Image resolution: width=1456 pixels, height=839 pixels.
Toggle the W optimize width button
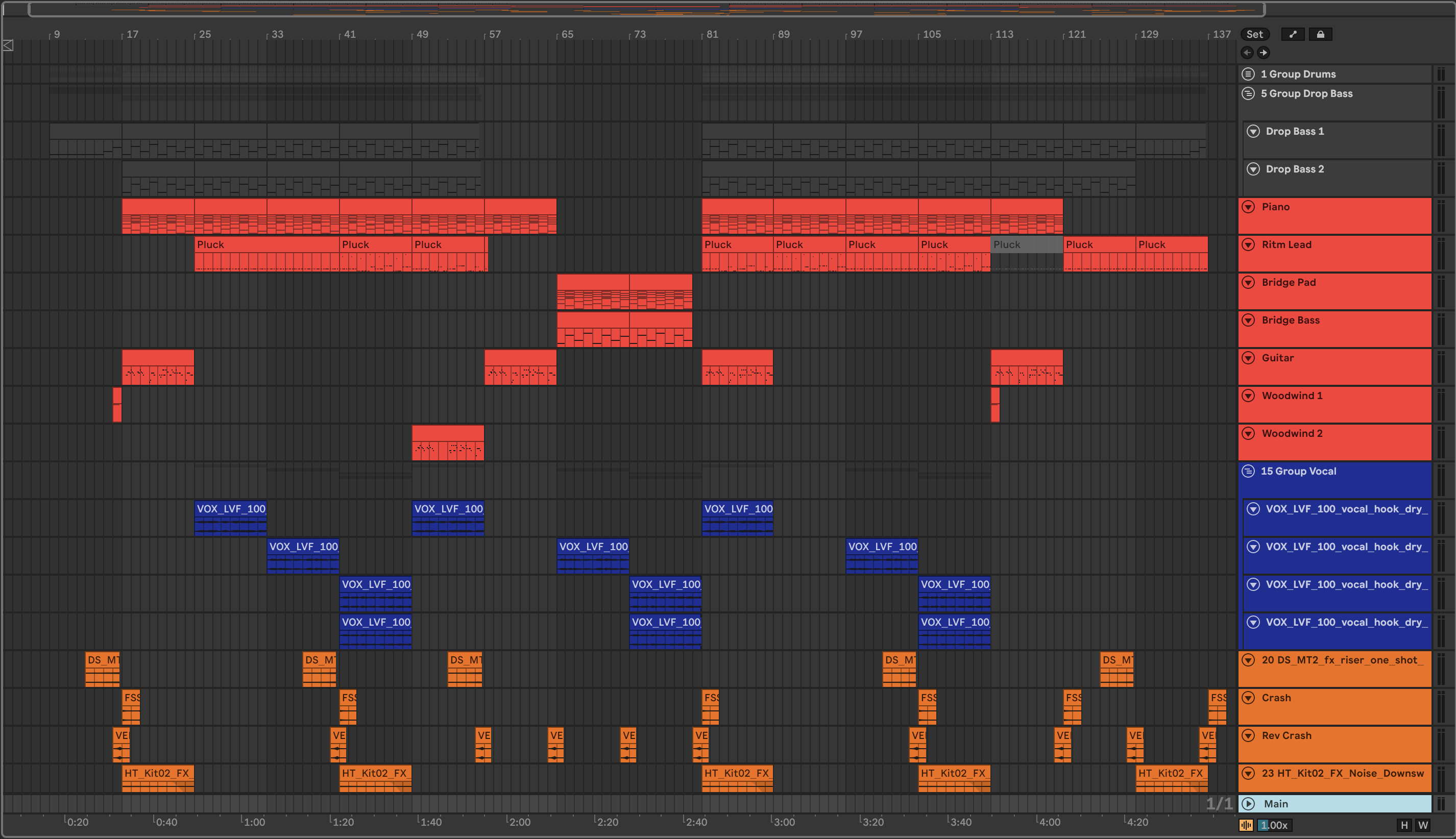(1423, 825)
